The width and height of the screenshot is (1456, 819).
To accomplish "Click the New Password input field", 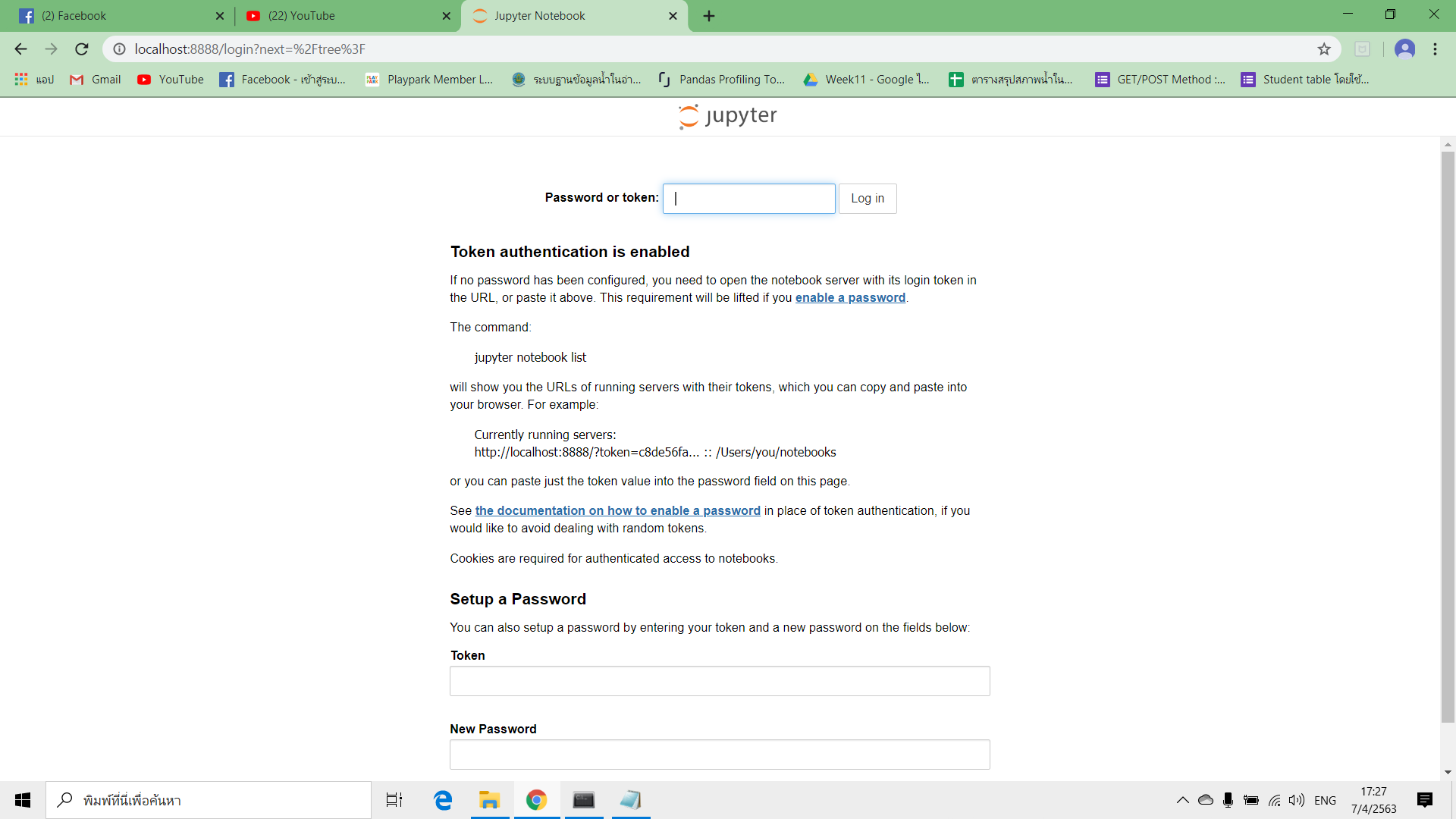I will point(719,755).
